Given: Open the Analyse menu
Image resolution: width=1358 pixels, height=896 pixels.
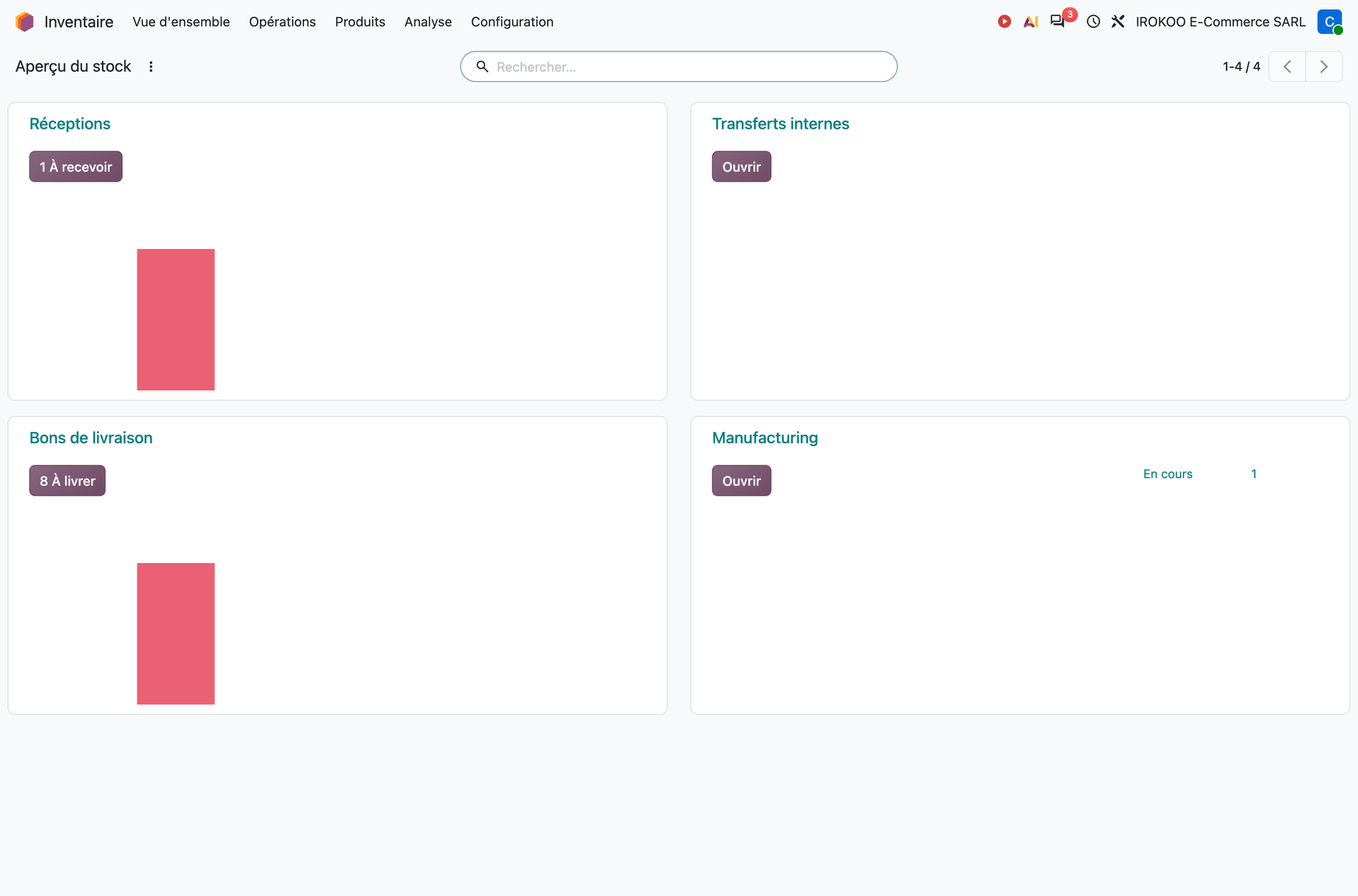Looking at the screenshot, I should coord(428,22).
